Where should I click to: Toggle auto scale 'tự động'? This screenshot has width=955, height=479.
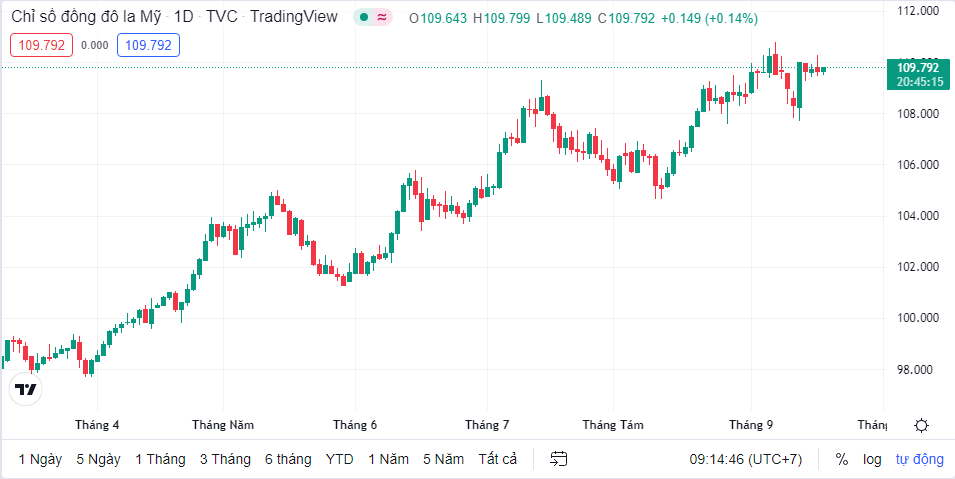pos(919,459)
